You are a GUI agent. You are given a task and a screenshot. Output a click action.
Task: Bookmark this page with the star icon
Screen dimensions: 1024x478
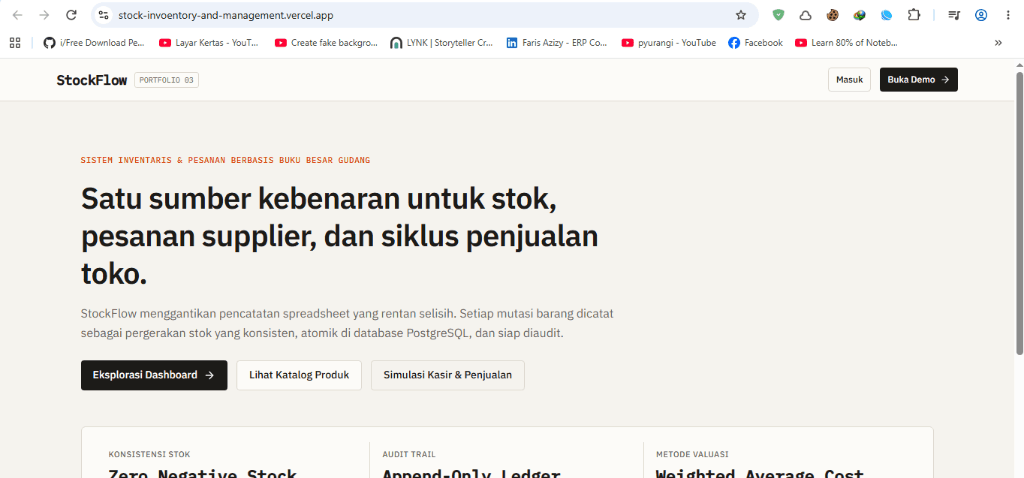click(x=741, y=15)
